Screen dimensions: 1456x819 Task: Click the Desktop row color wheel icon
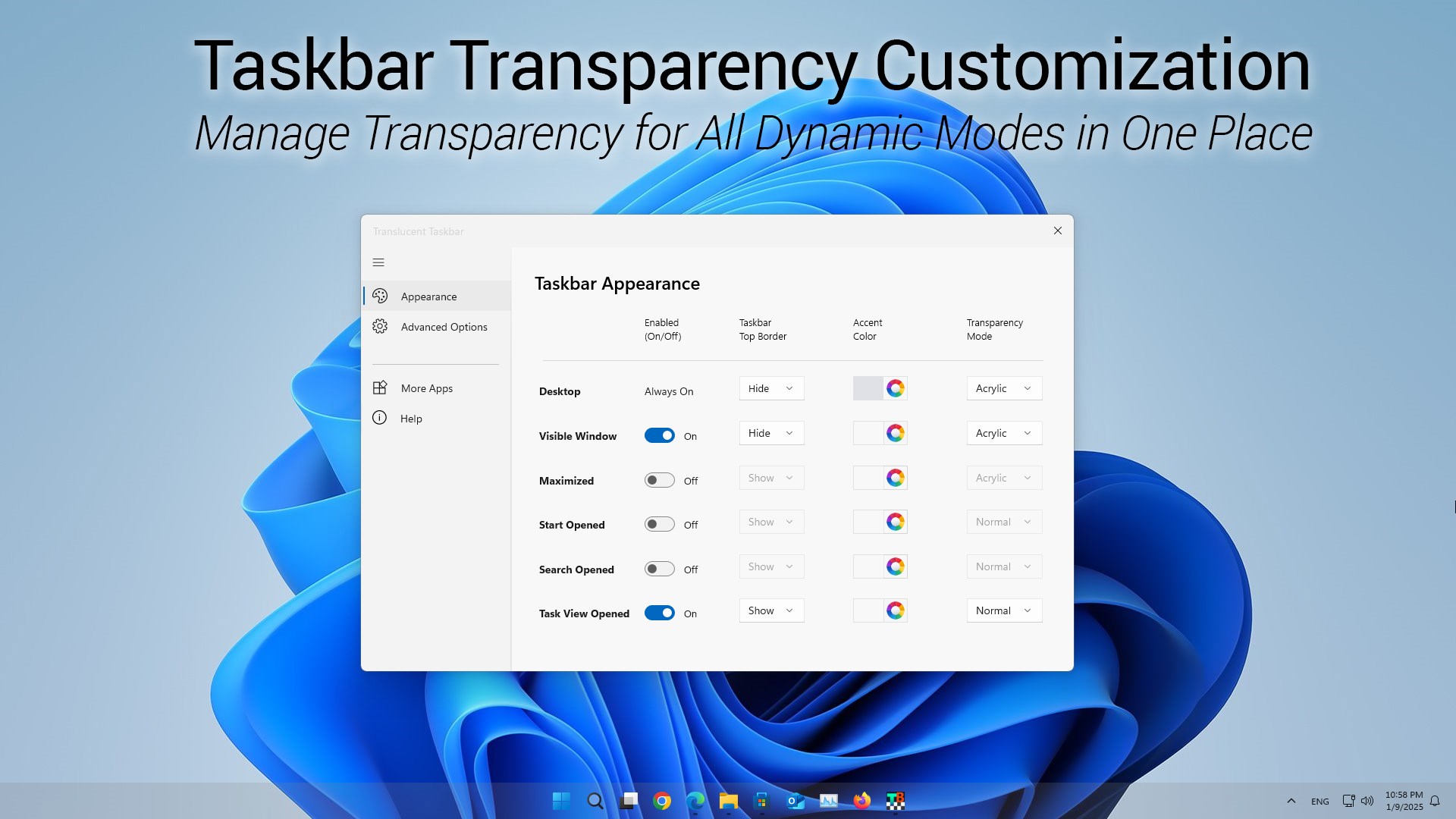[896, 388]
